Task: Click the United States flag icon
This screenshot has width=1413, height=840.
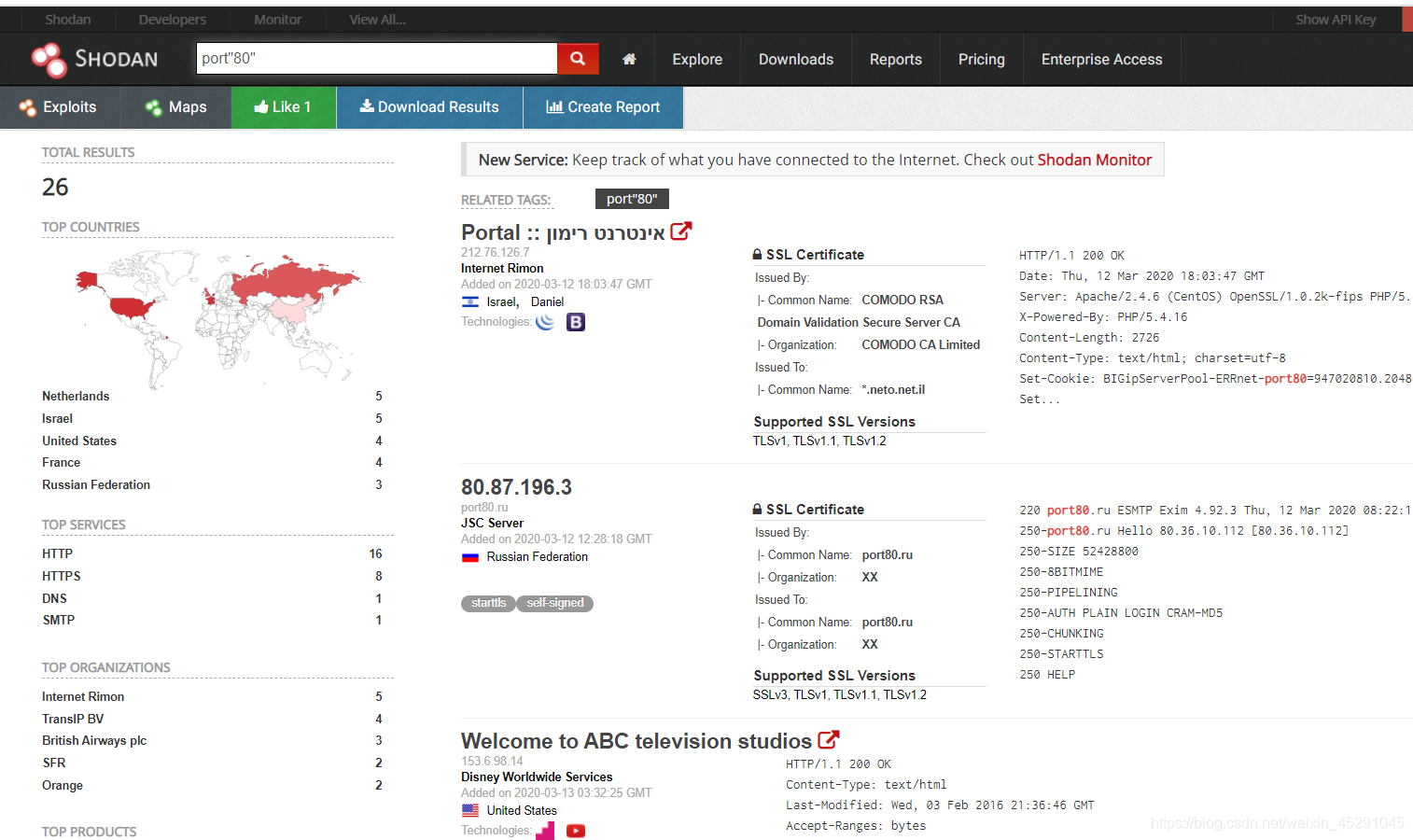Action: click(x=470, y=811)
